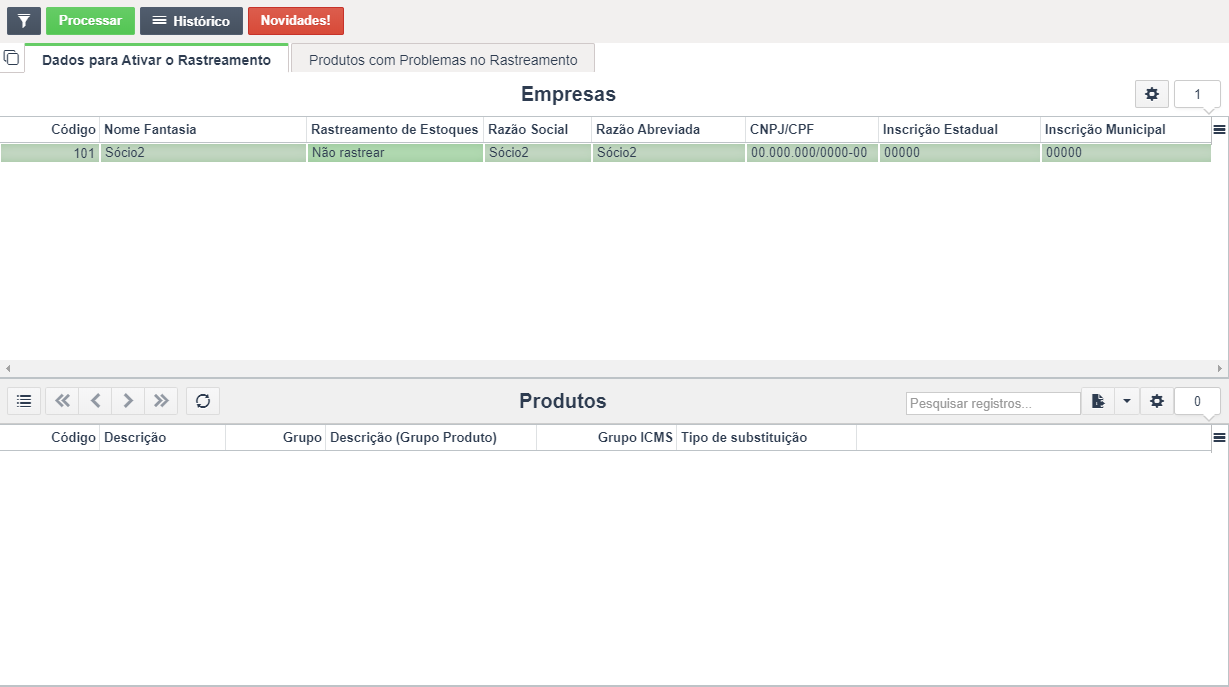Open Produtos grid settings gear
This screenshot has height=687, width=1229.
[1157, 401]
